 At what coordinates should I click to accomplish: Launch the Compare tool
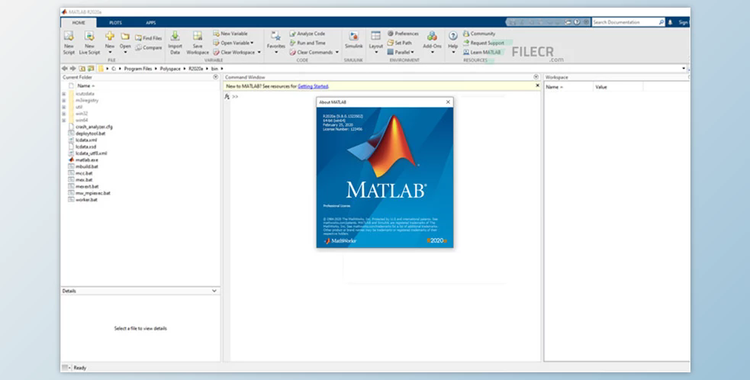[148, 47]
